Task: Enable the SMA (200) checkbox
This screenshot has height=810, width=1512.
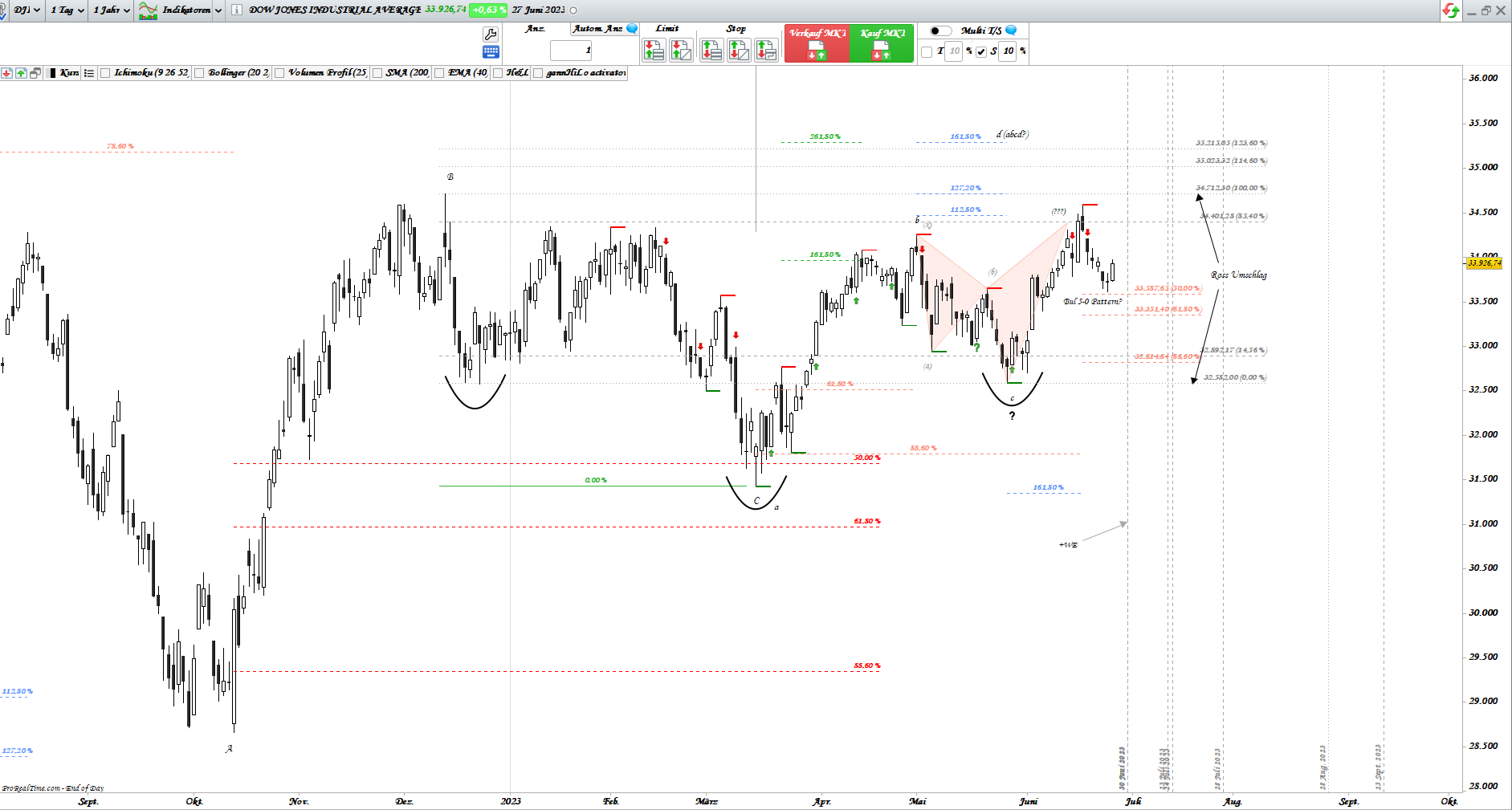Action: coord(377,73)
